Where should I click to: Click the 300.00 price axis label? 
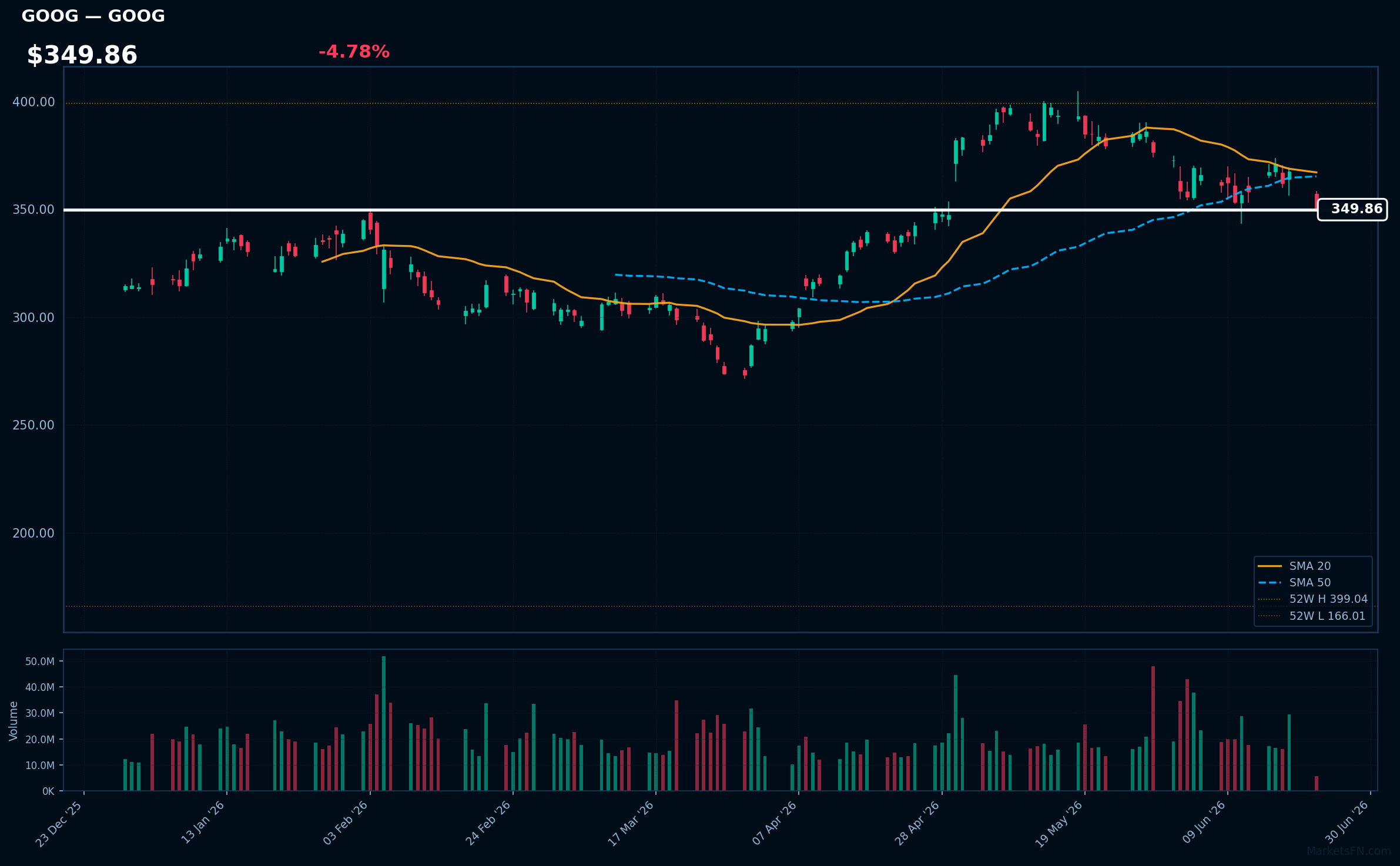(34, 318)
